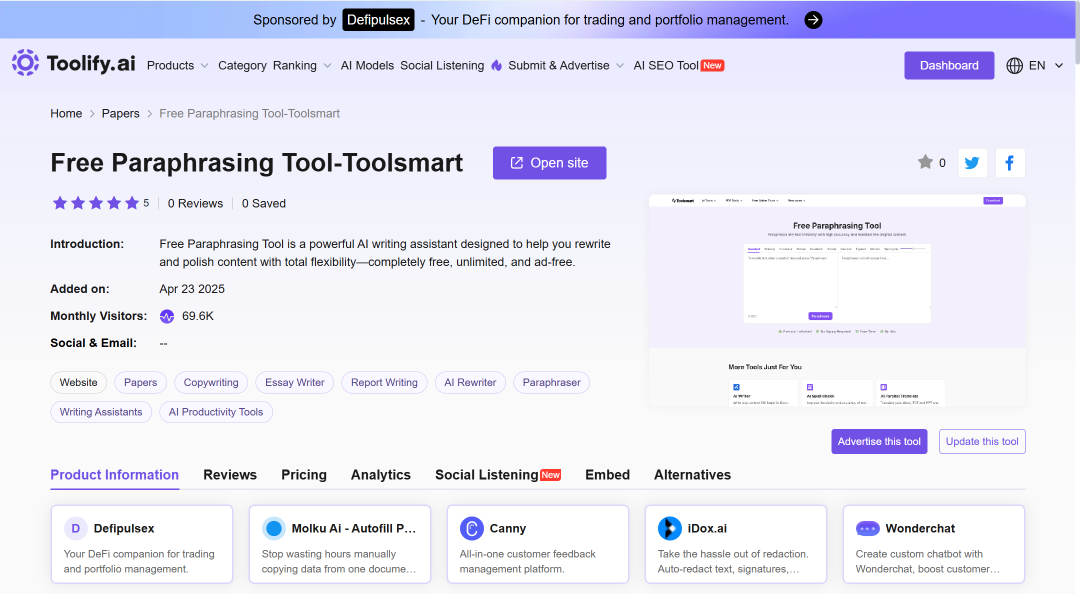
Task: Click the 0 Reviews text
Action: tap(196, 203)
